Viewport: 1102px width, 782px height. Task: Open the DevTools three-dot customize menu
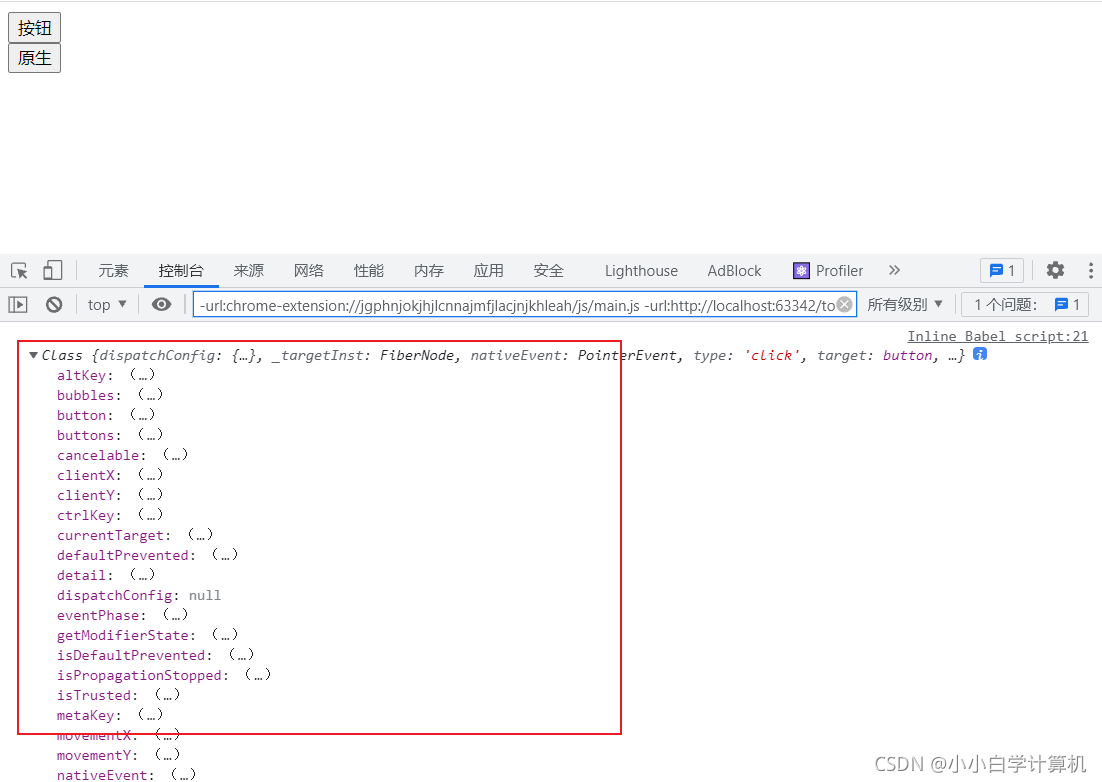(1090, 271)
